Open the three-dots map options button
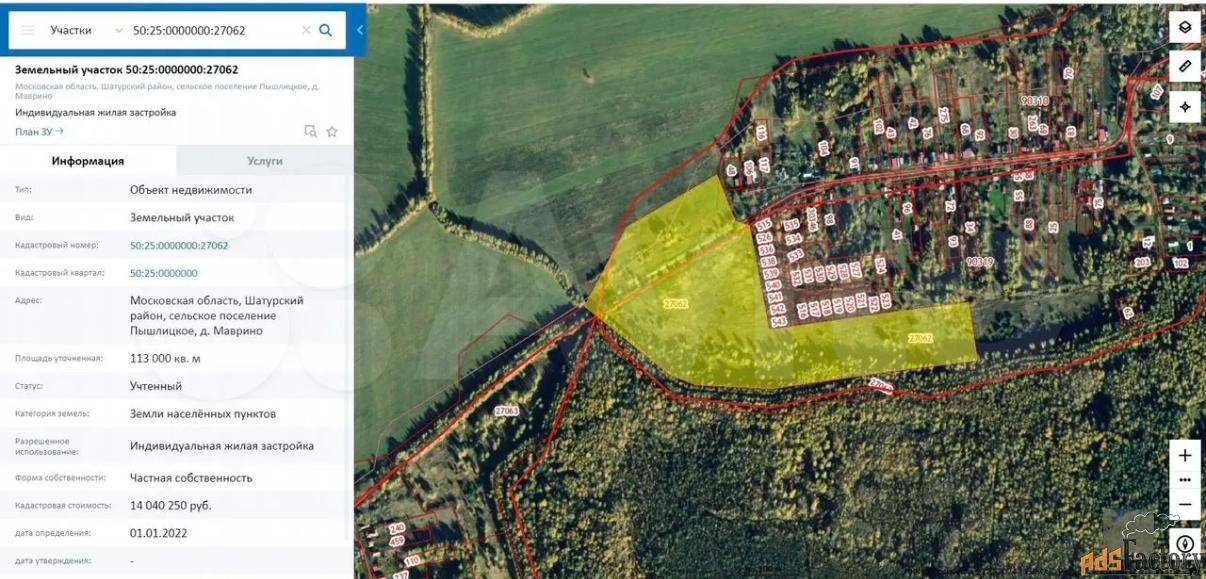This screenshot has width=1206, height=579. click(1185, 480)
